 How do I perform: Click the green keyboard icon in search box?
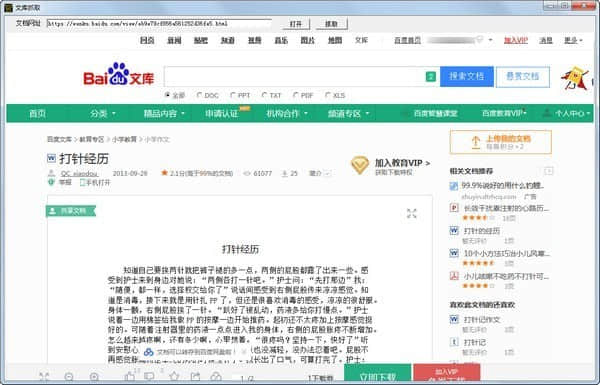(x=430, y=77)
